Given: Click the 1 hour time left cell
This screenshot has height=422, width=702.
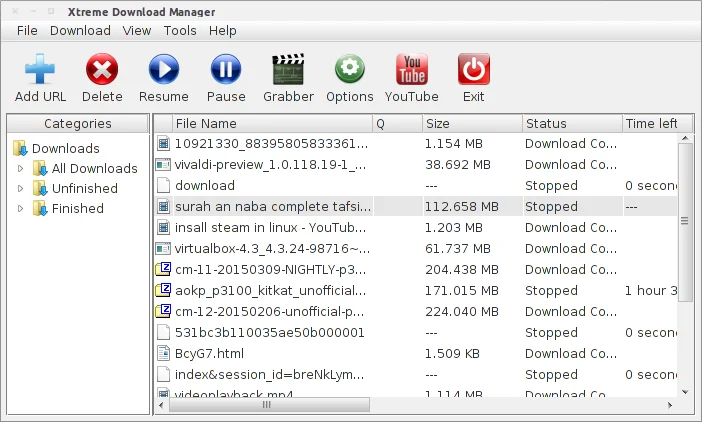Looking at the screenshot, I should click(651, 290).
